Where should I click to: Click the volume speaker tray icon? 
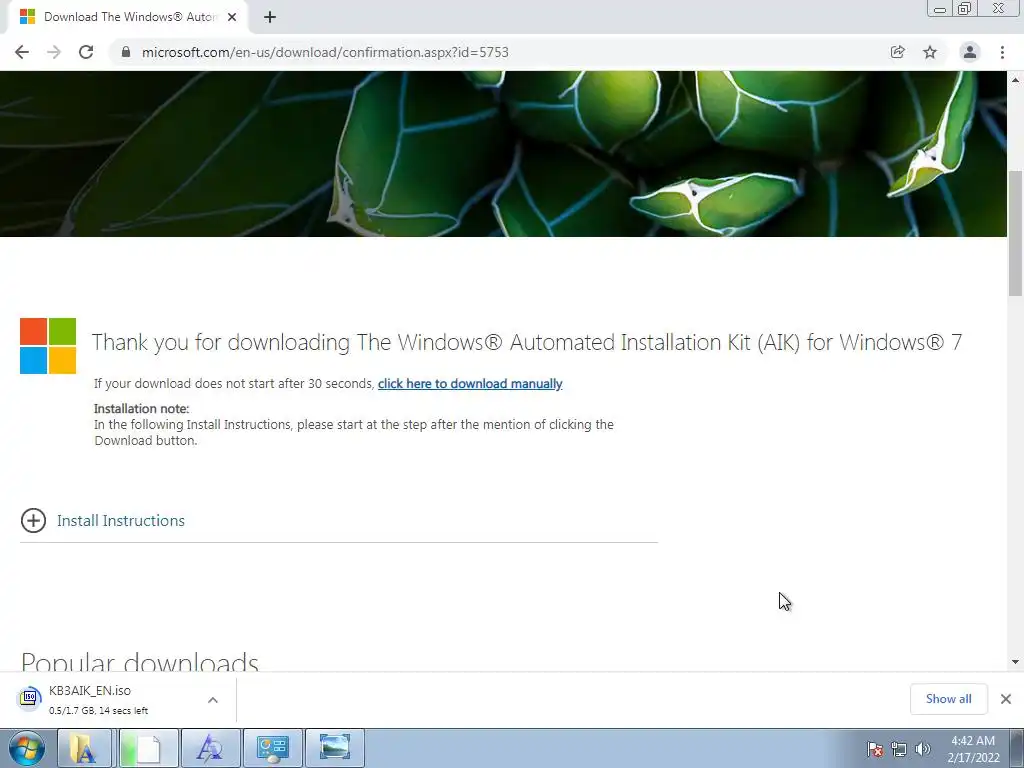tap(923, 749)
